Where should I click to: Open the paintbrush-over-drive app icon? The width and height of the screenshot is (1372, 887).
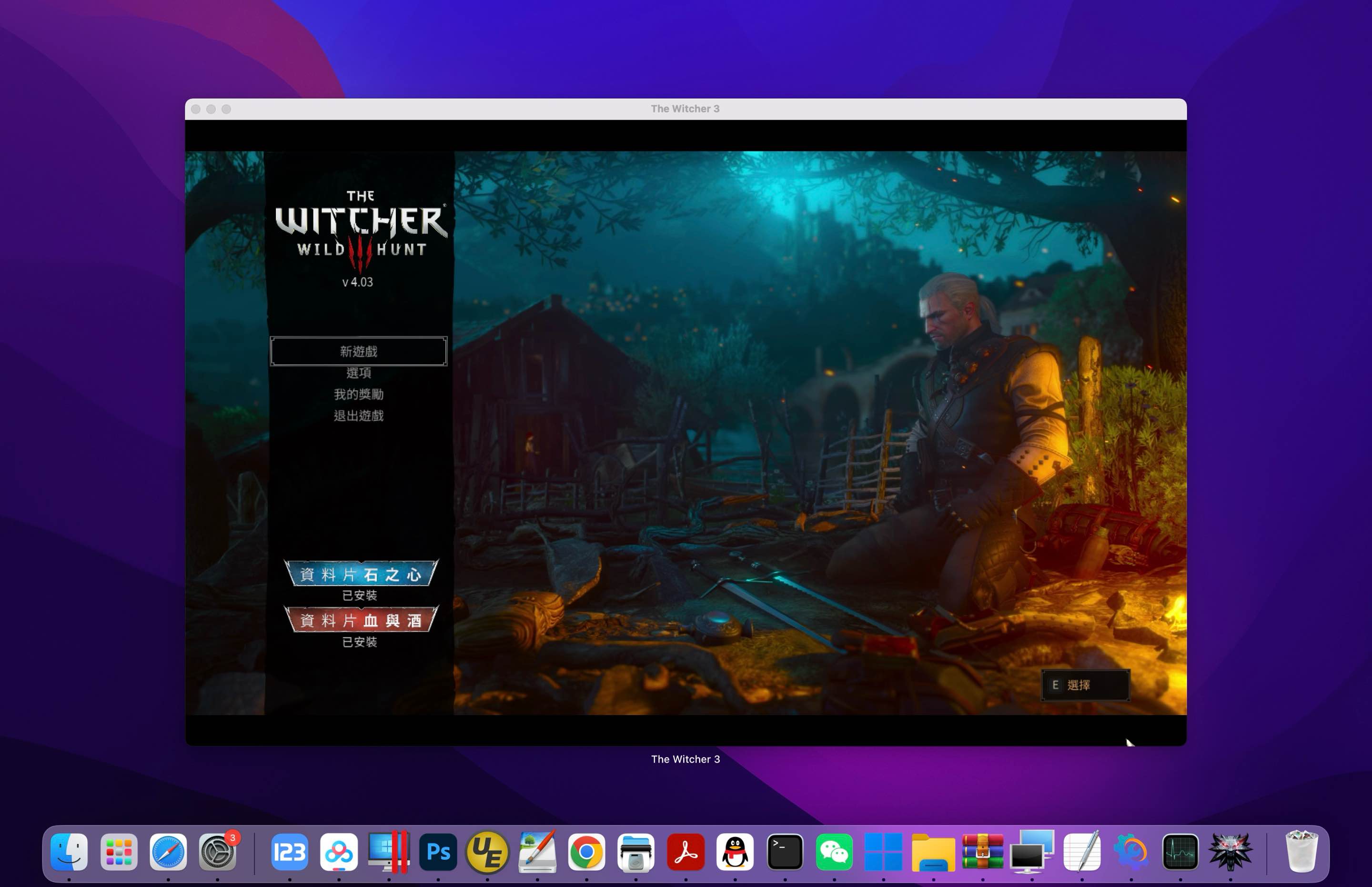click(x=537, y=851)
